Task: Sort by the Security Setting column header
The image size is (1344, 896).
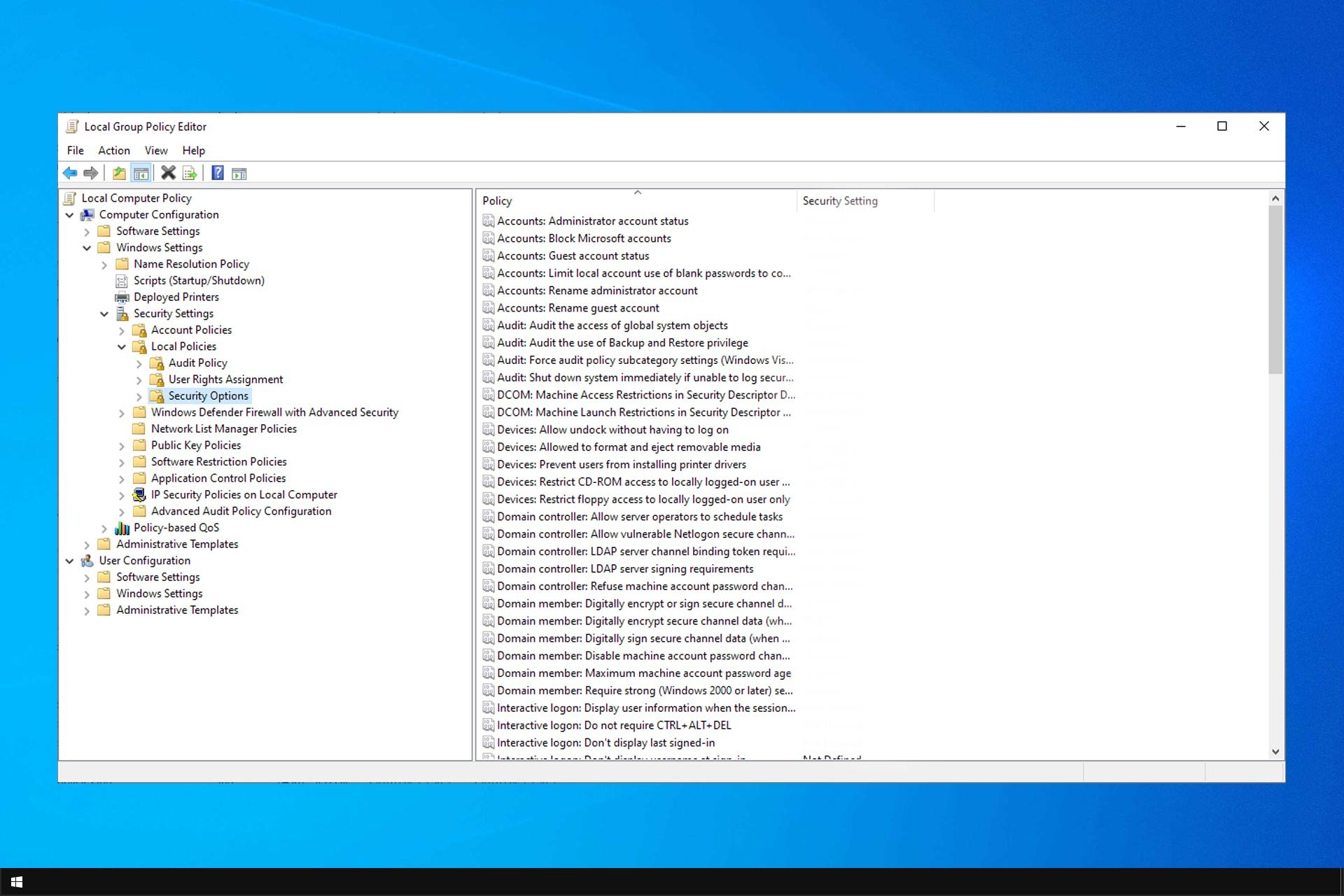Action: [x=865, y=201]
